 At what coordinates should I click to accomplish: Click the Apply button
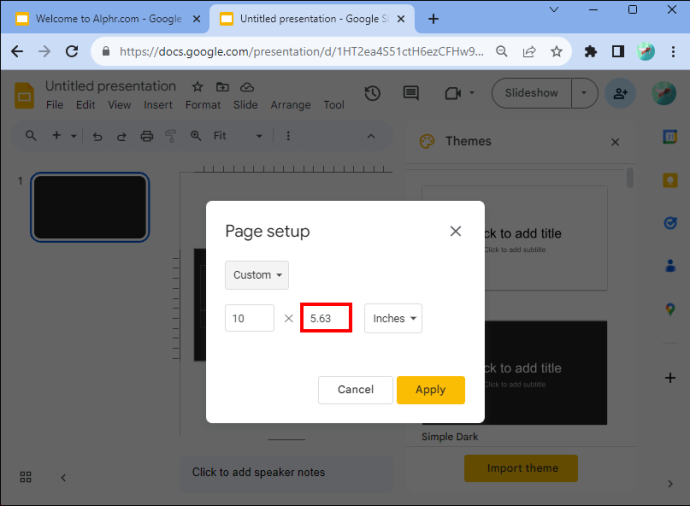431,390
